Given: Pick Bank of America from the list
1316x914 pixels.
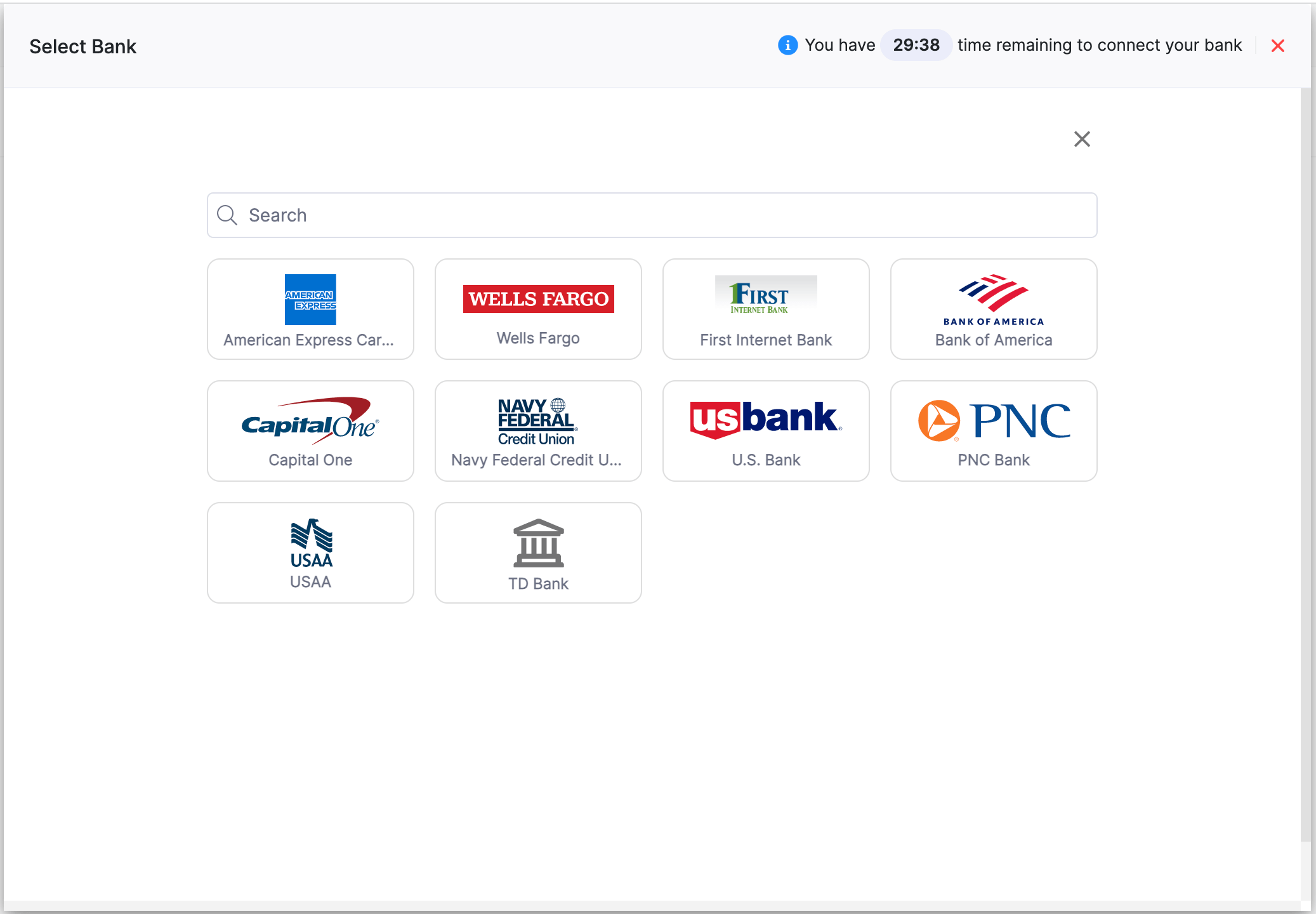Looking at the screenshot, I should pos(993,309).
